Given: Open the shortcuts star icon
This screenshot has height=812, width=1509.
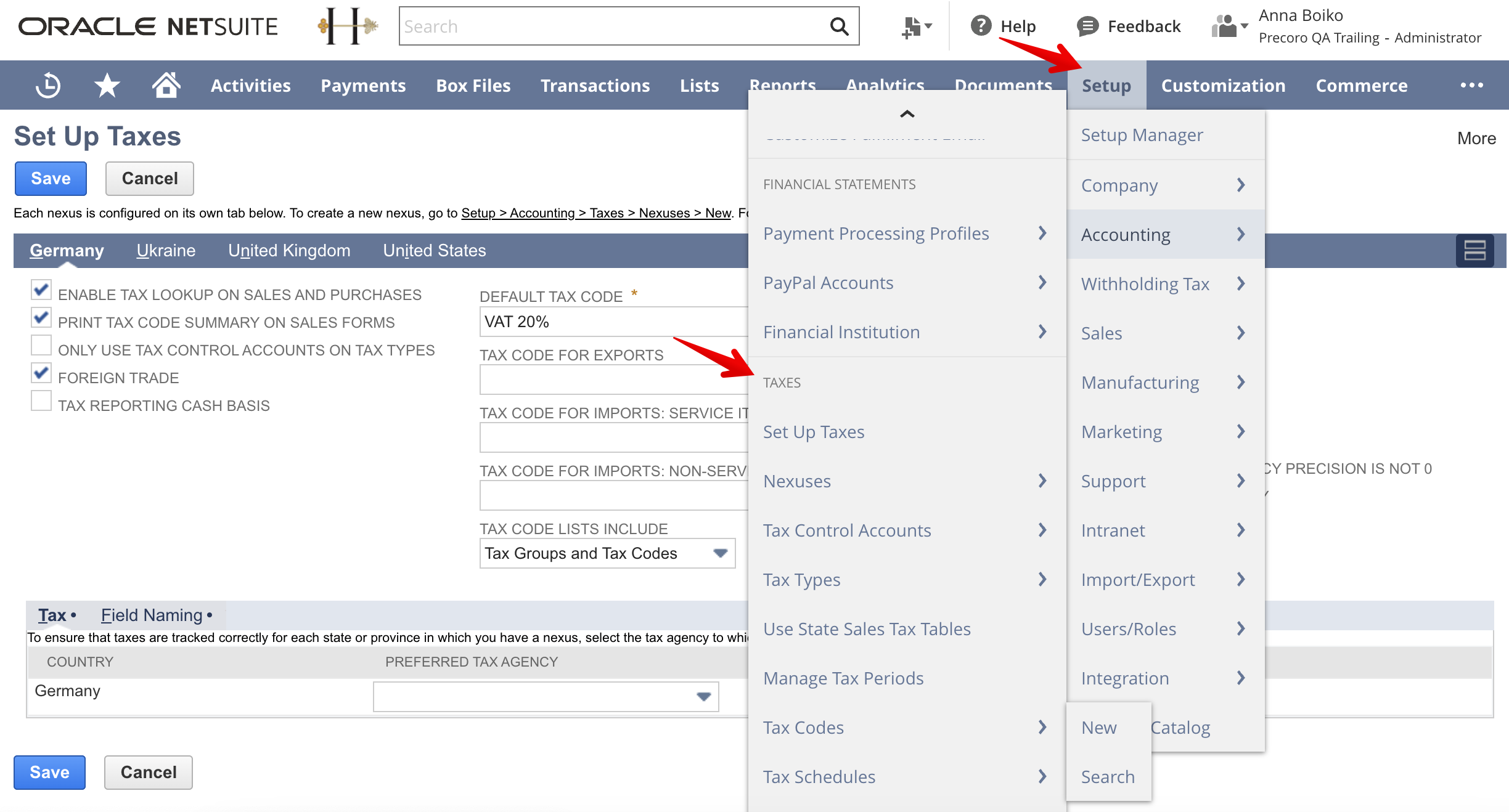Looking at the screenshot, I should coord(106,85).
